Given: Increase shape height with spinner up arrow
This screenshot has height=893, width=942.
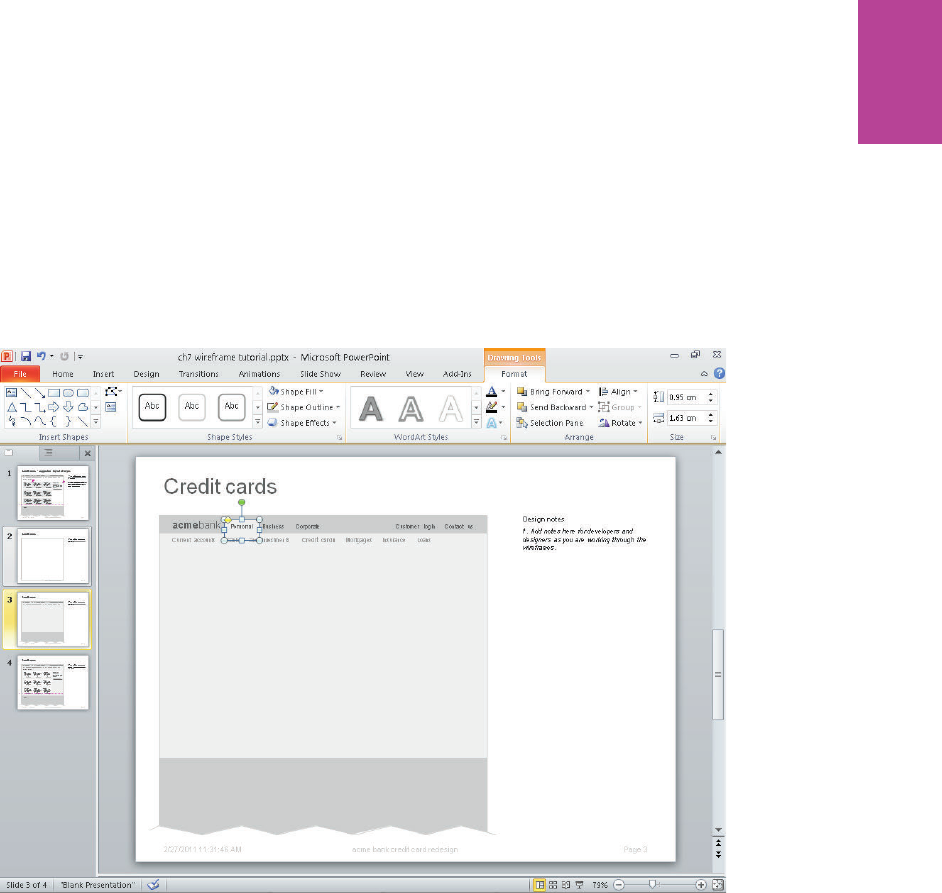Looking at the screenshot, I should coord(711,394).
